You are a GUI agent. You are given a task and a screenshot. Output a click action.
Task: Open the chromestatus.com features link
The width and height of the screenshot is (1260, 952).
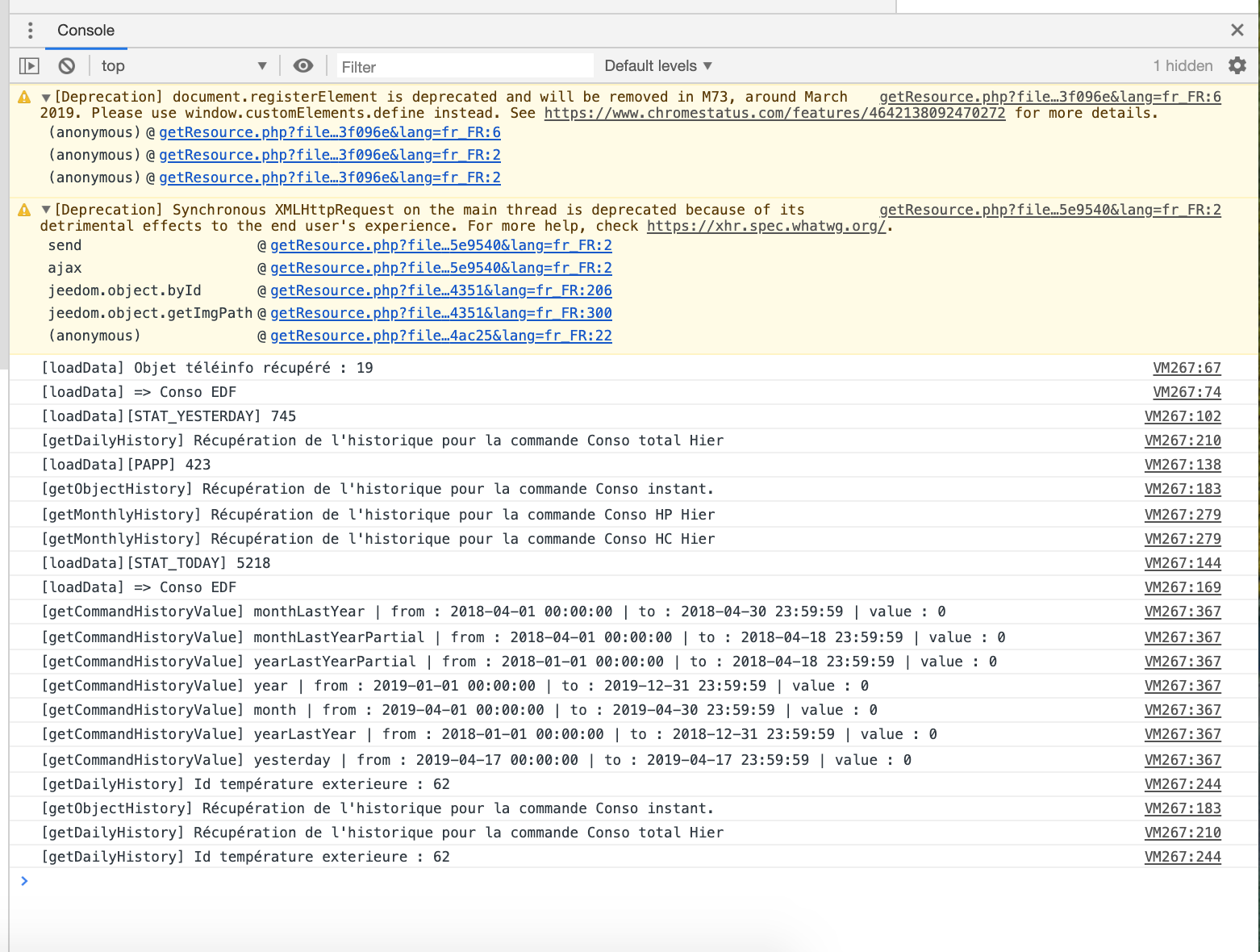(774, 113)
